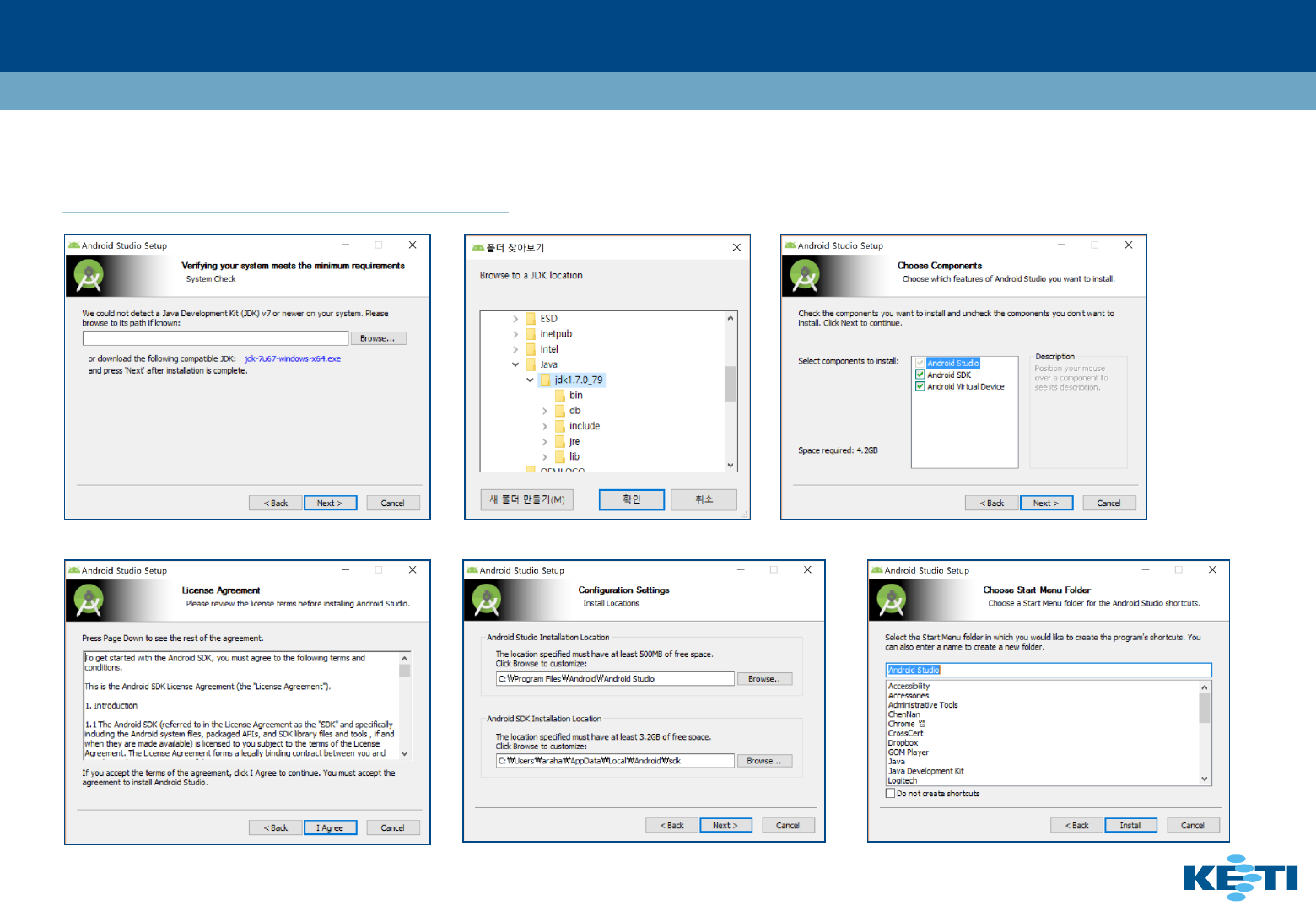Click Next in the Choose Components dialog

pyautogui.click(x=1046, y=503)
